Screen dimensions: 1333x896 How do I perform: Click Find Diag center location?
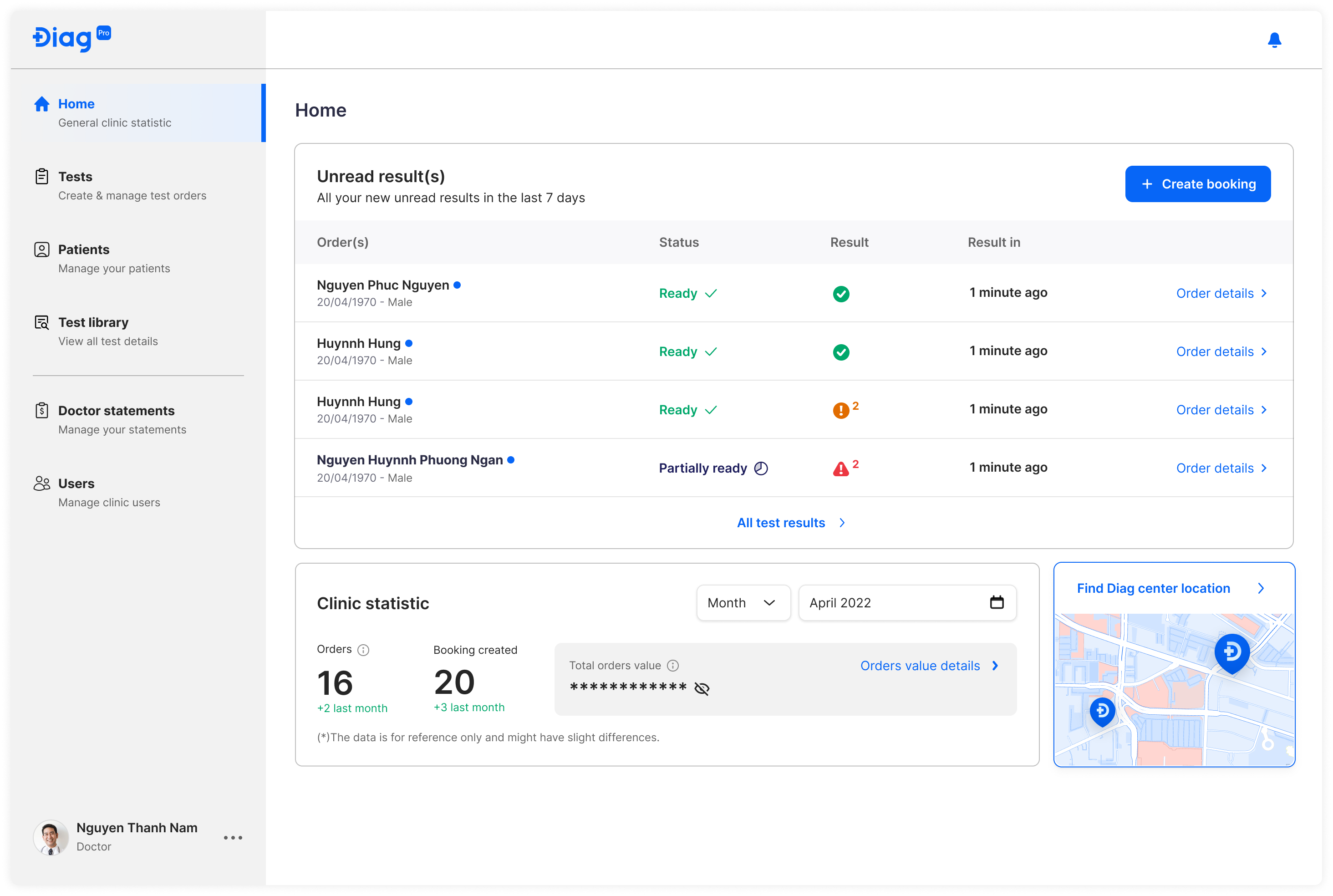point(1154,588)
